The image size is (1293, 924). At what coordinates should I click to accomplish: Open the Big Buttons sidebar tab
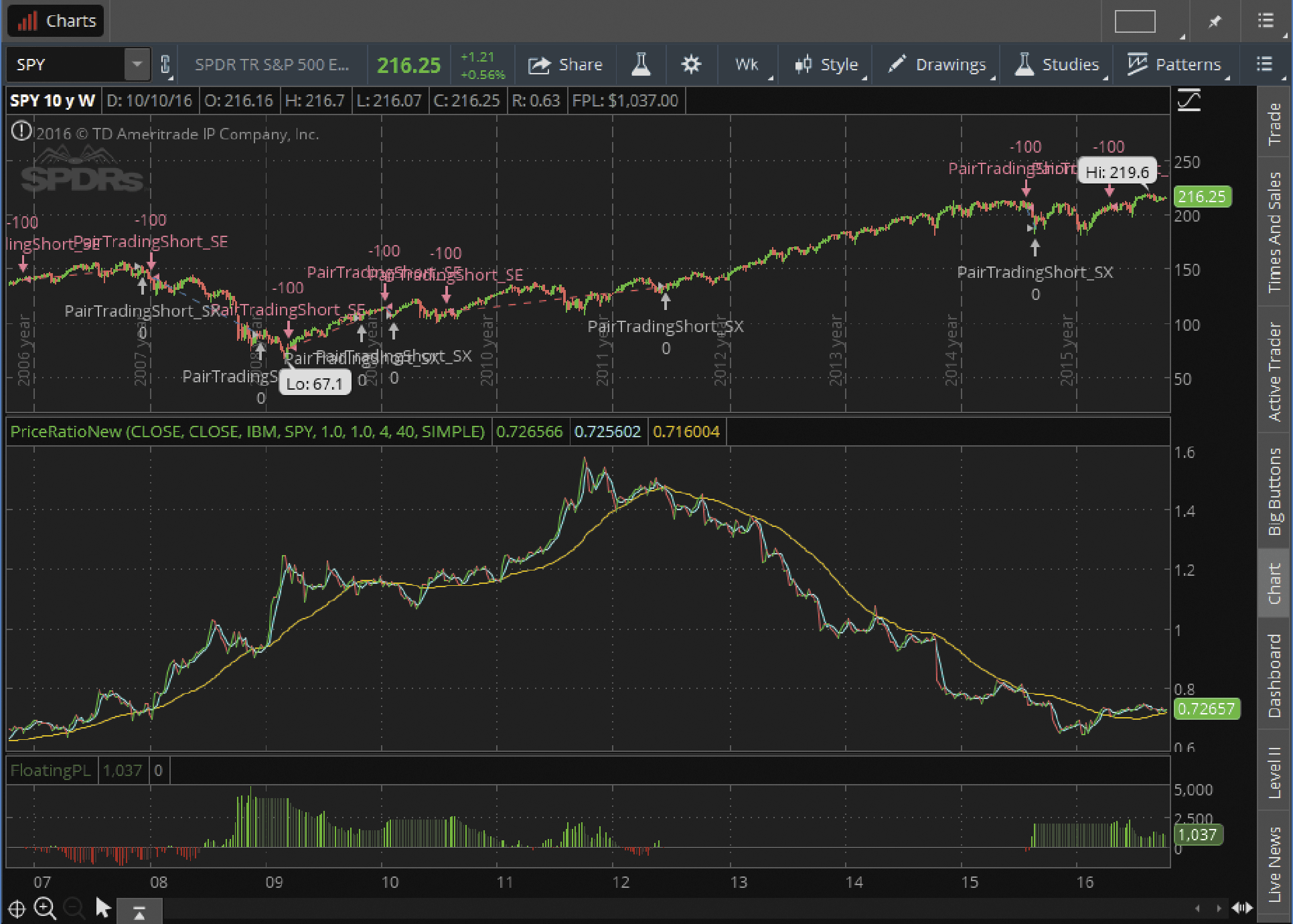pos(1274,491)
